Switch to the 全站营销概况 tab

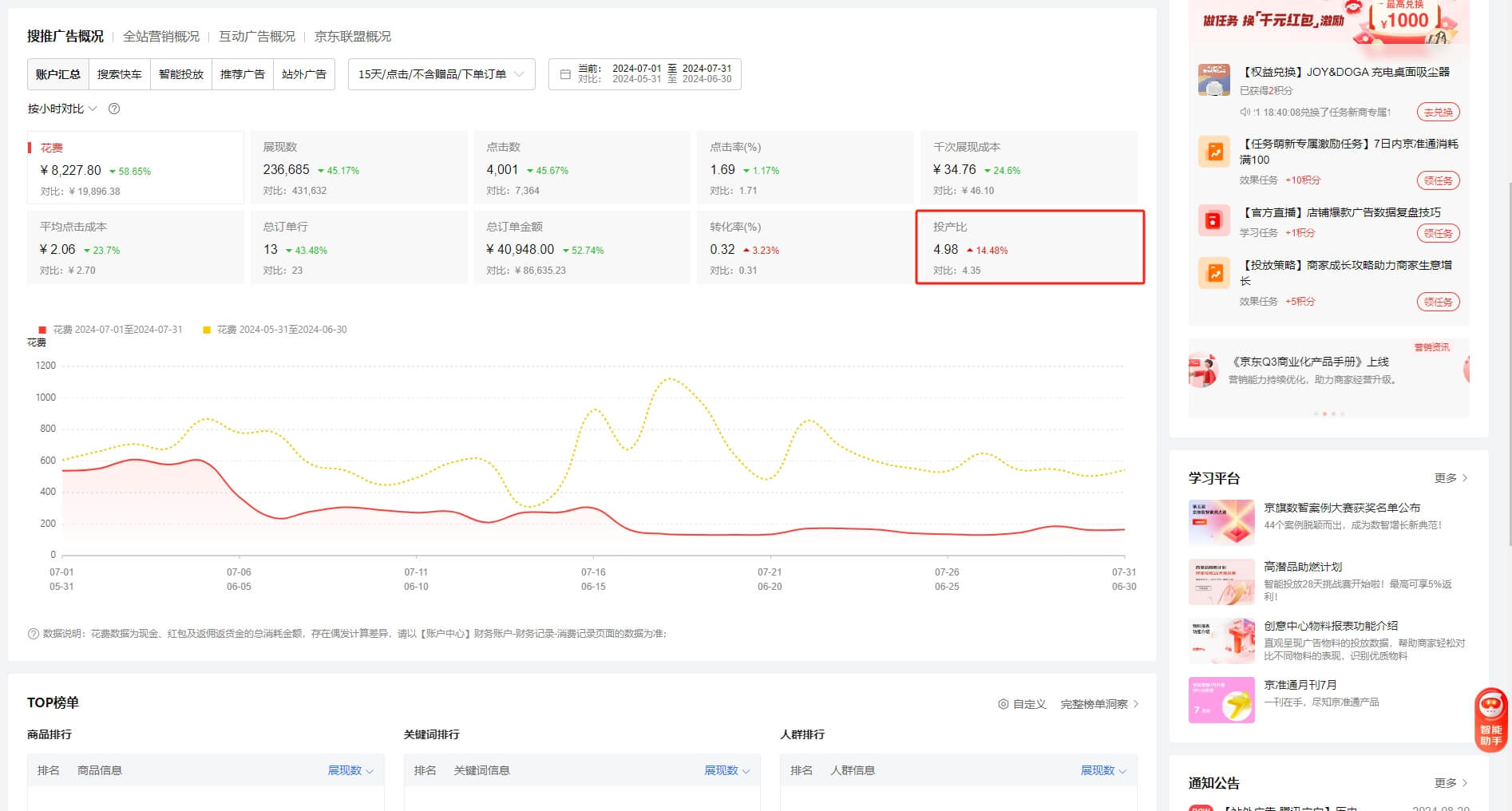point(161,37)
